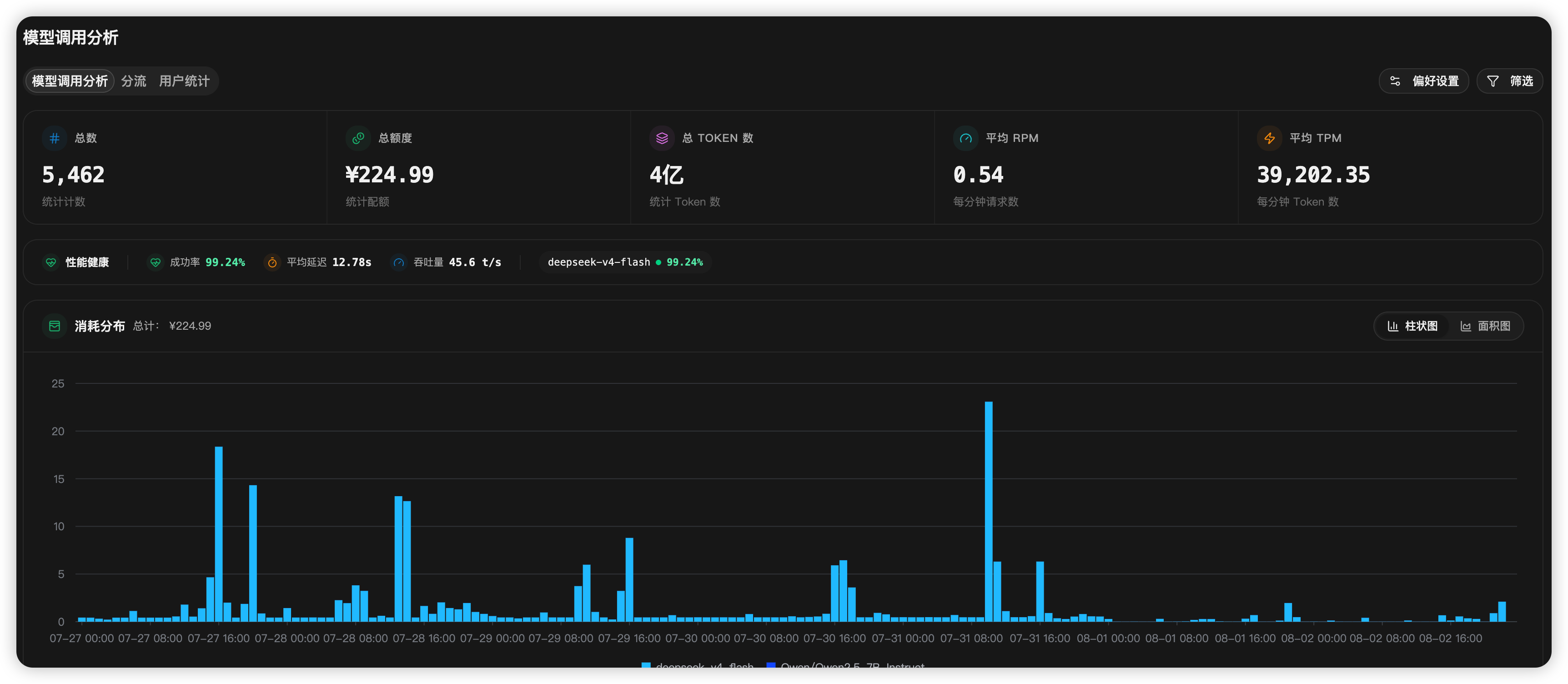Image resolution: width=1568 pixels, height=684 pixels.
Task: Click the coin icon beside 总额度
Action: point(358,138)
